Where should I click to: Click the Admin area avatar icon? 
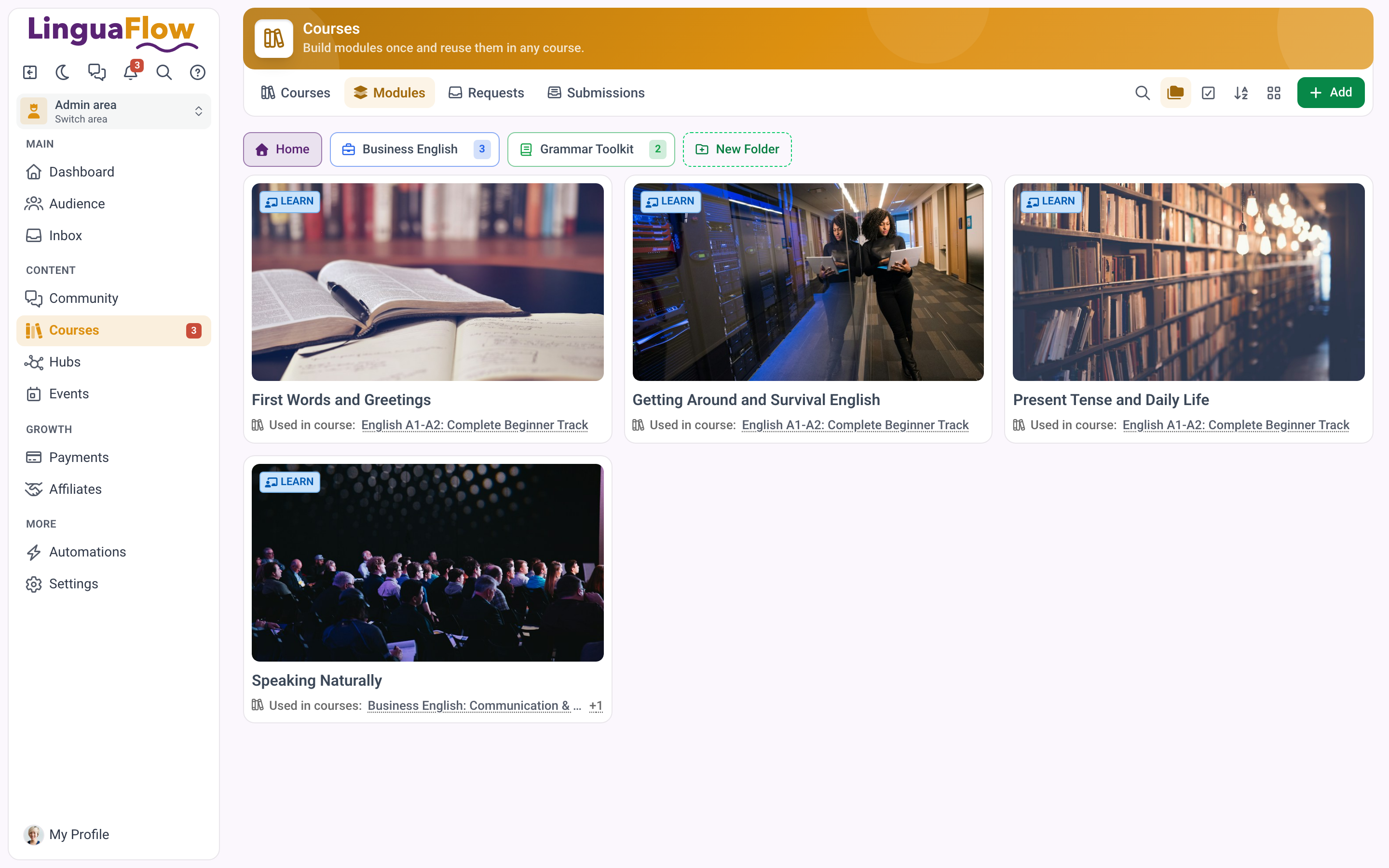[x=34, y=111]
